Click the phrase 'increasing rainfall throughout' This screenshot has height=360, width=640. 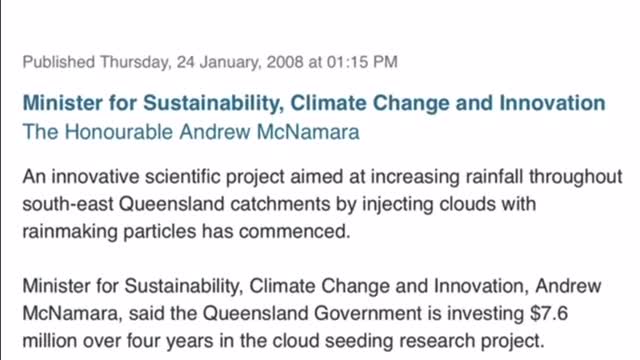[x=496, y=177]
